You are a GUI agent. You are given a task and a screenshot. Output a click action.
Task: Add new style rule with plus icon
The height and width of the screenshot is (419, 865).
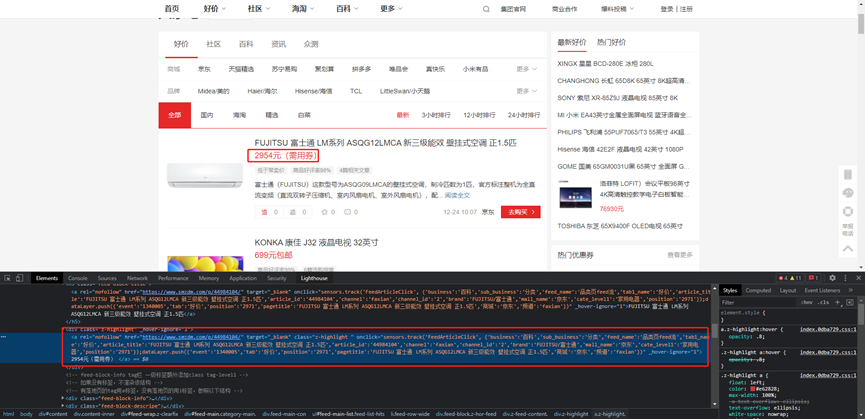(837, 302)
